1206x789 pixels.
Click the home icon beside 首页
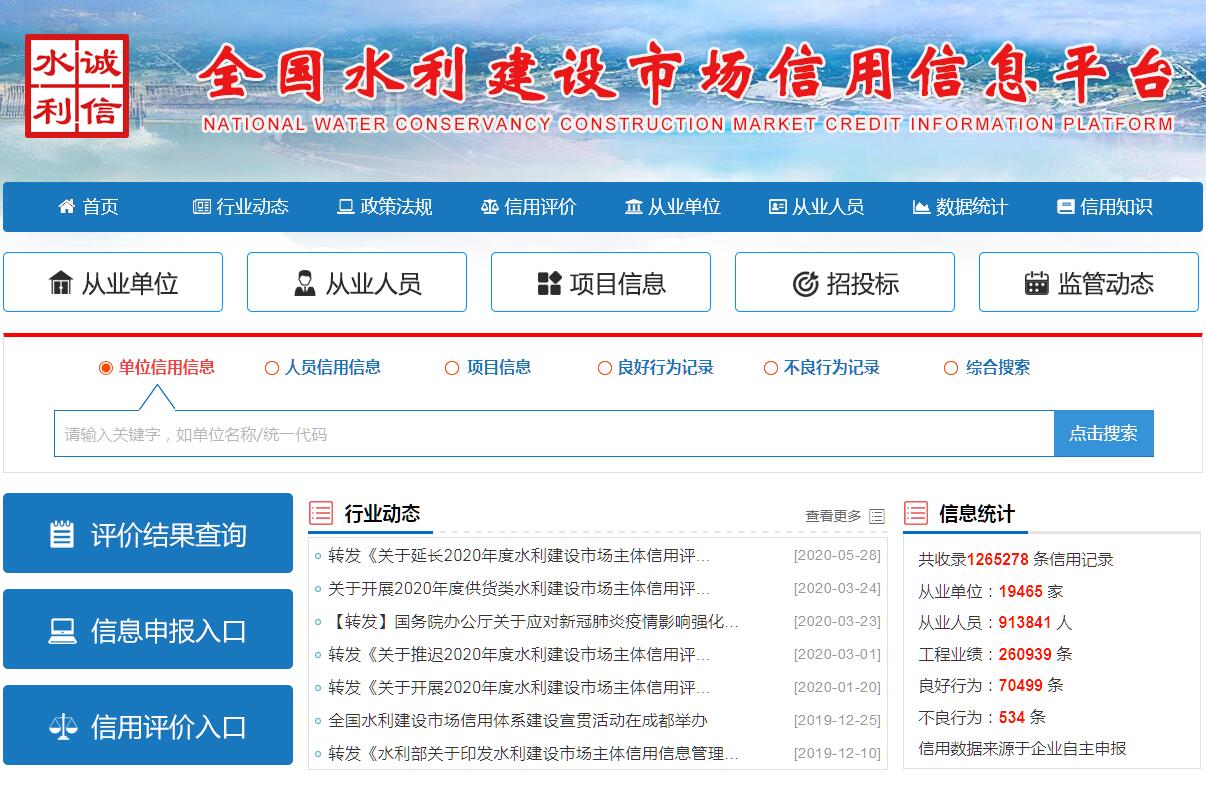point(67,207)
